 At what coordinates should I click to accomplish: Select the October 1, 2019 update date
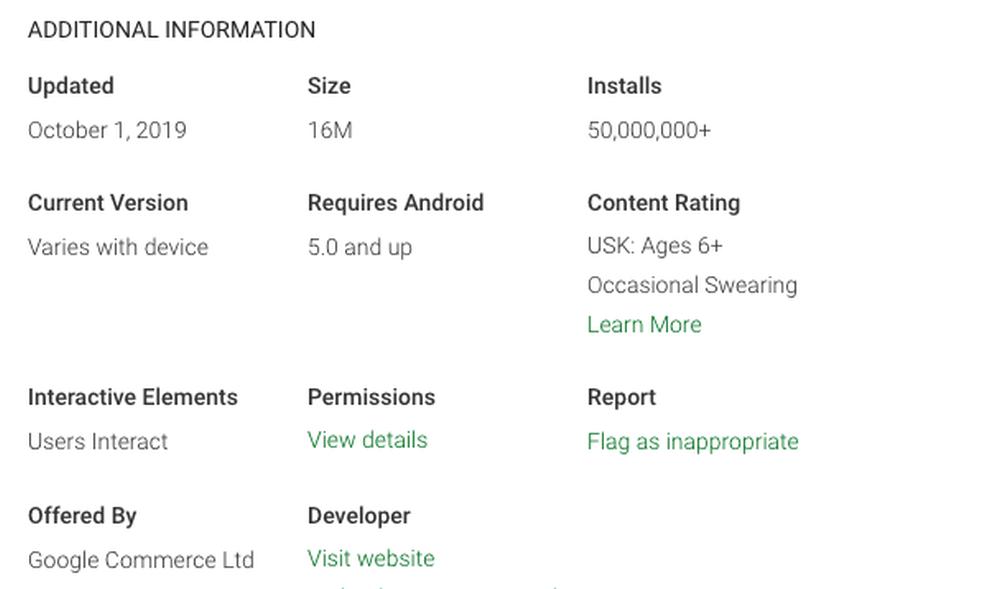click(x=107, y=131)
